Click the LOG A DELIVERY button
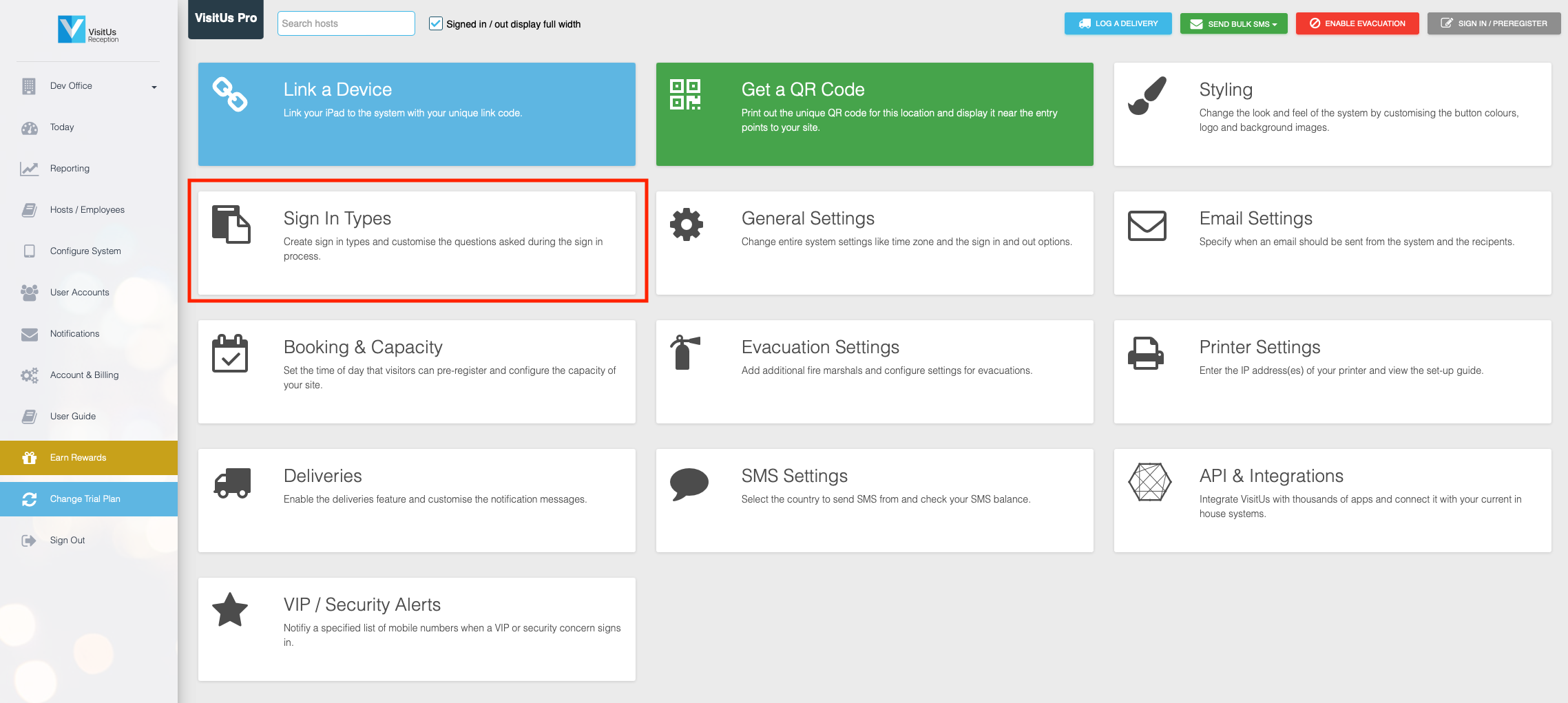Screen dimensions: 1568x703 pyautogui.click(x=1118, y=23)
